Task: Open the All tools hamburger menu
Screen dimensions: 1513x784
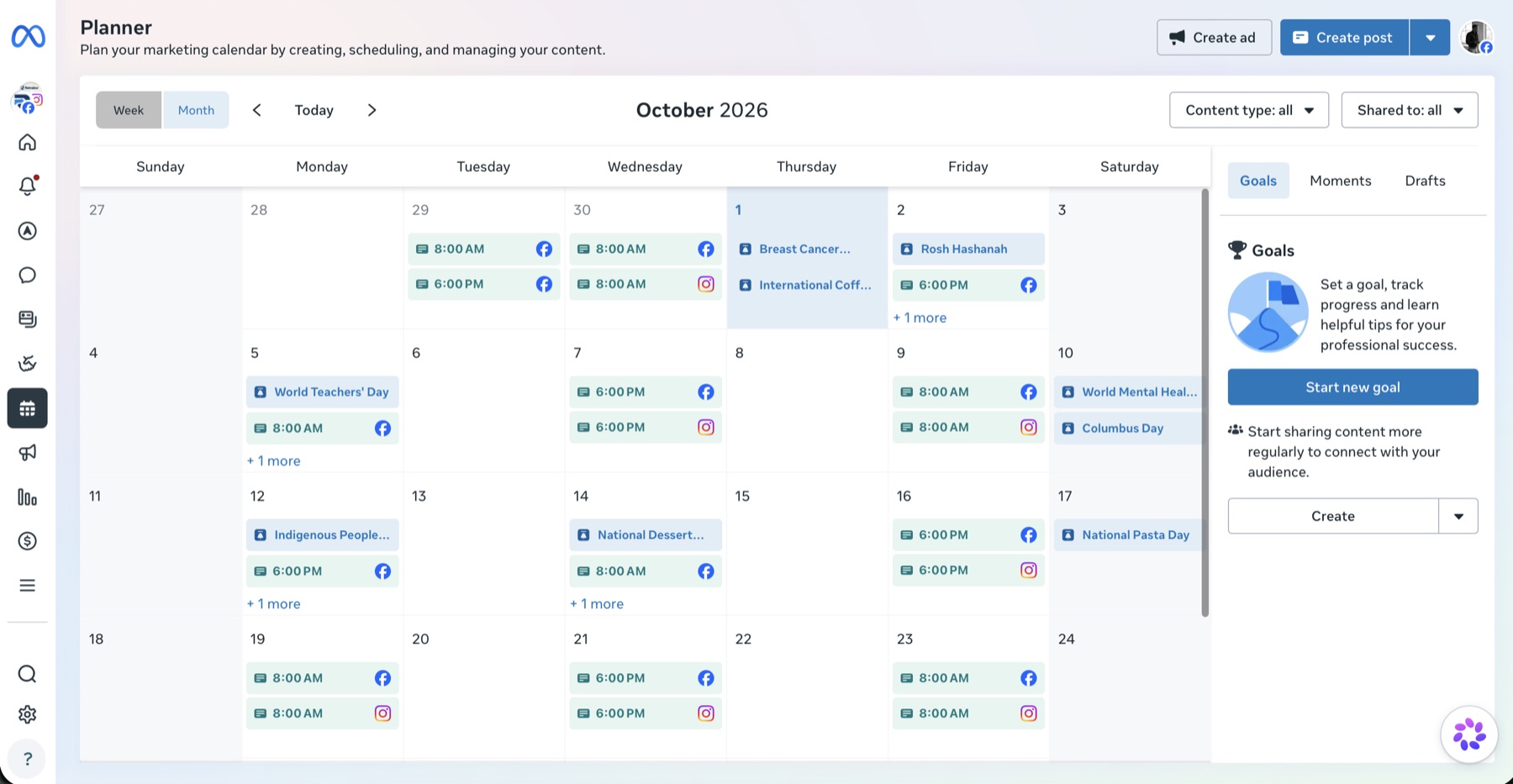Action: [28, 586]
